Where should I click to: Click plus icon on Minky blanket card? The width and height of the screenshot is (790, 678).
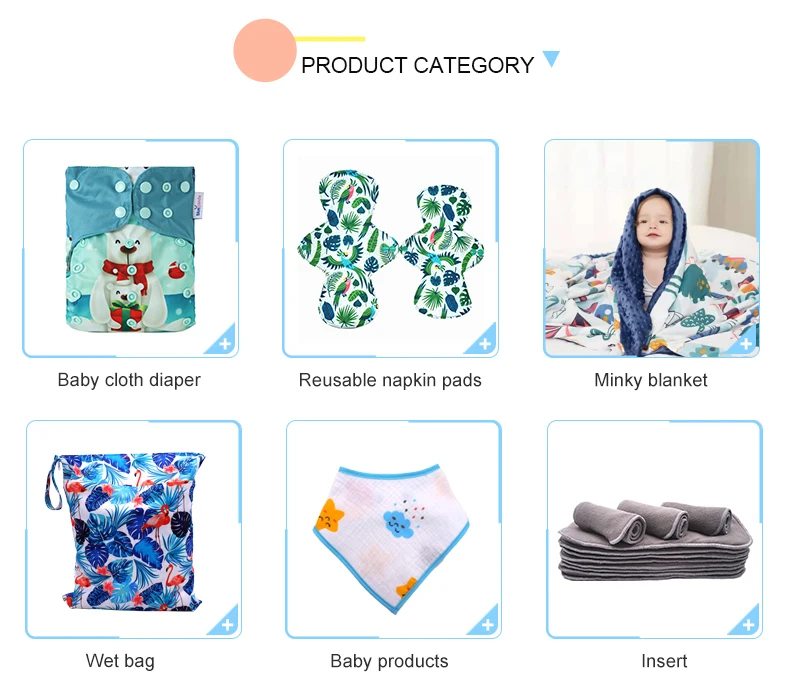point(746,344)
